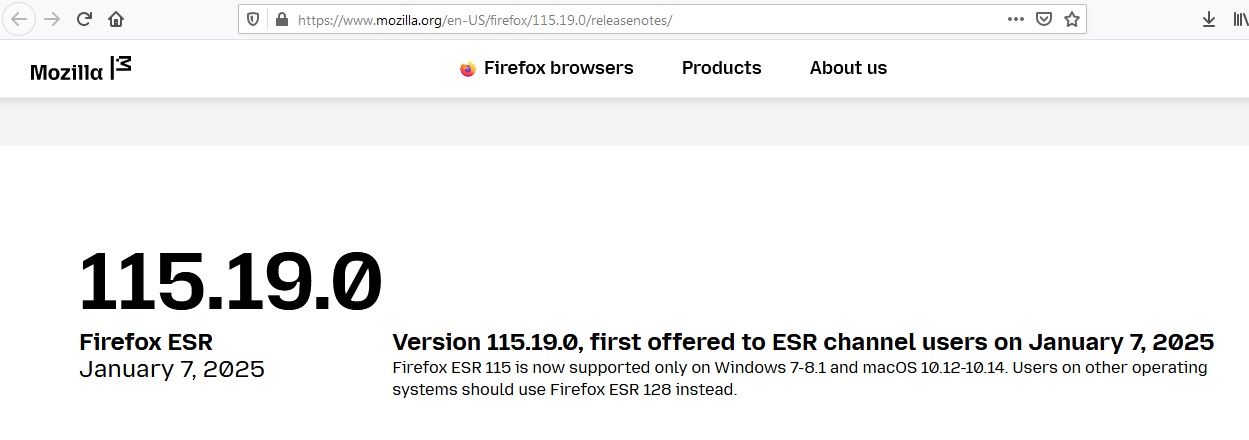Open the downloads panel arrow
Screen dimensions: 1249x440
pyautogui.click(x=1208, y=19)
